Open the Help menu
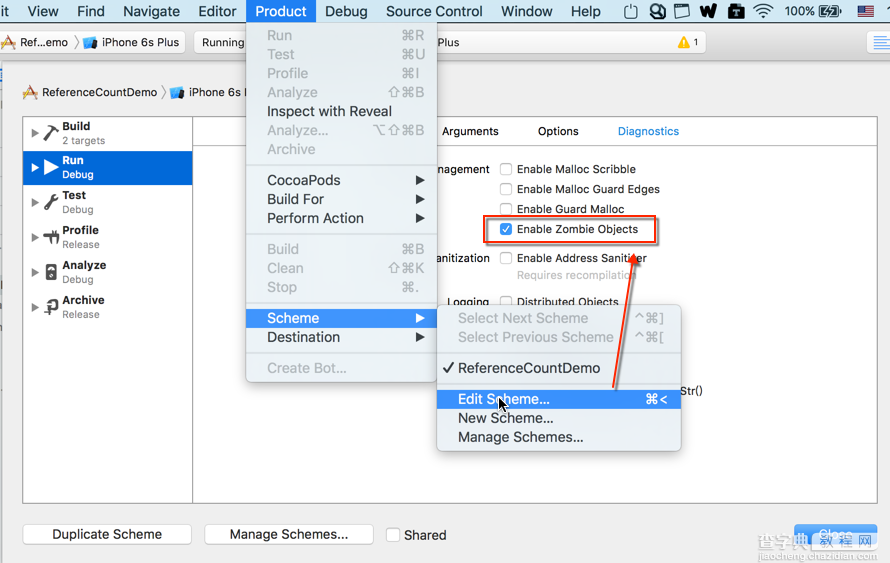Viewport: 890px width, 563px height. pos(586,11)
